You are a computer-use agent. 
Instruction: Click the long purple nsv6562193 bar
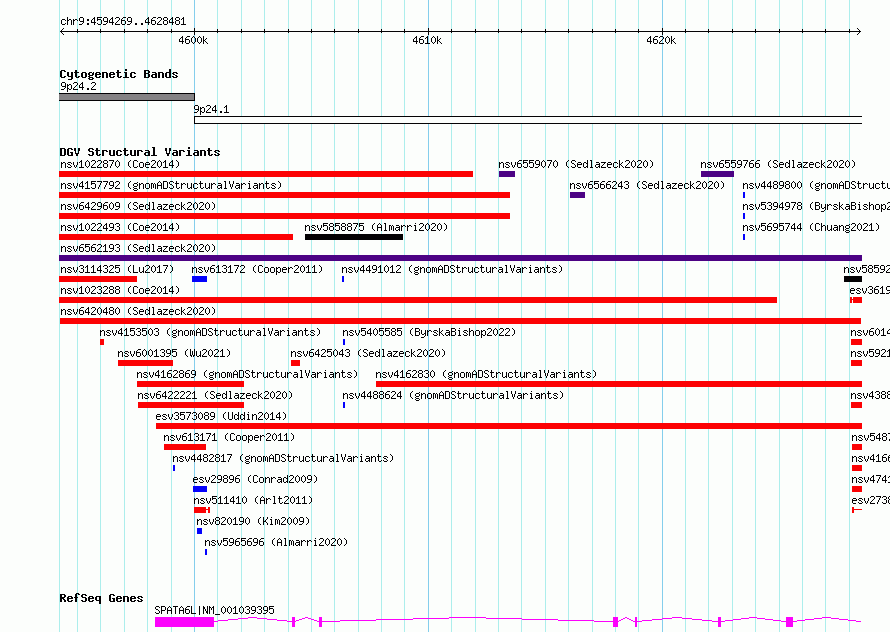460,258
